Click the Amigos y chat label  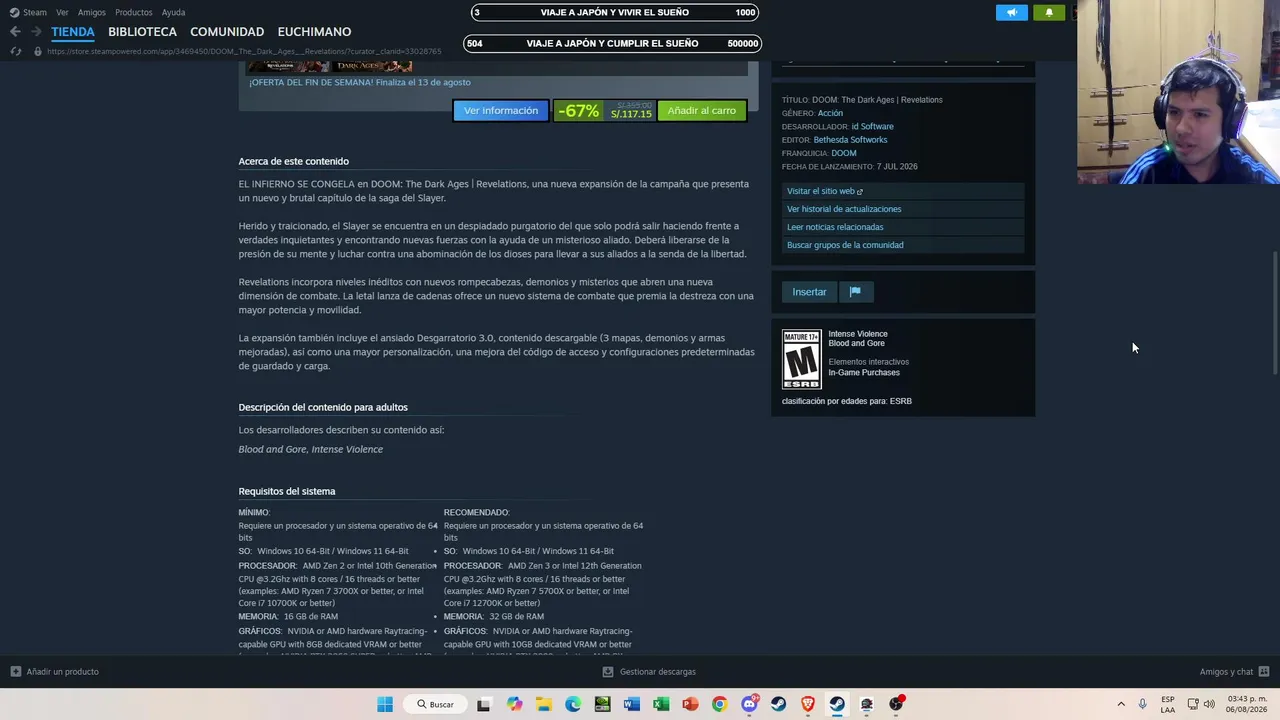tap(1227, 672)
